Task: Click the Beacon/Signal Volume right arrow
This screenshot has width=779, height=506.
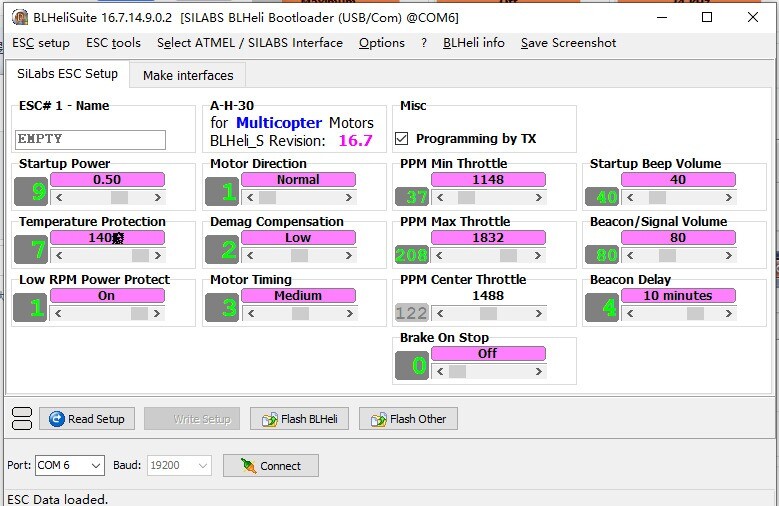Action: point(728,255)
